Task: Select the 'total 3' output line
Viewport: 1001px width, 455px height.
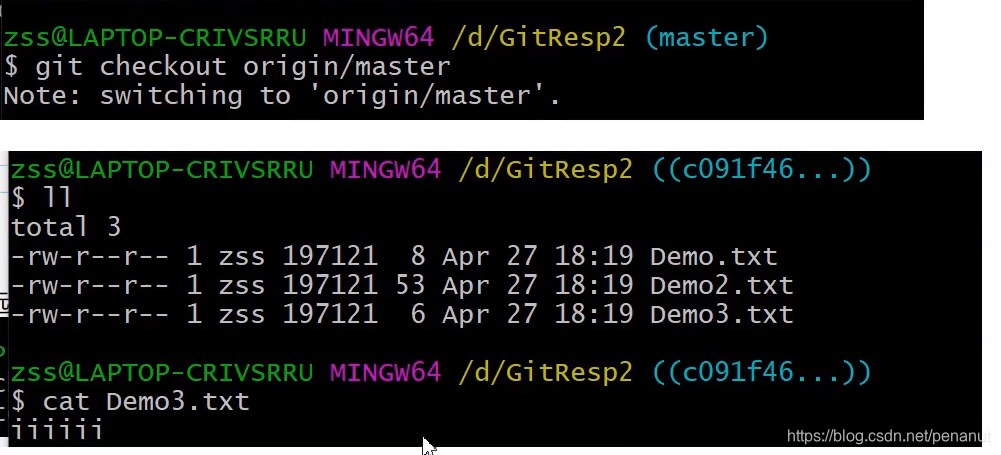Action: click(x=66, y=227)
